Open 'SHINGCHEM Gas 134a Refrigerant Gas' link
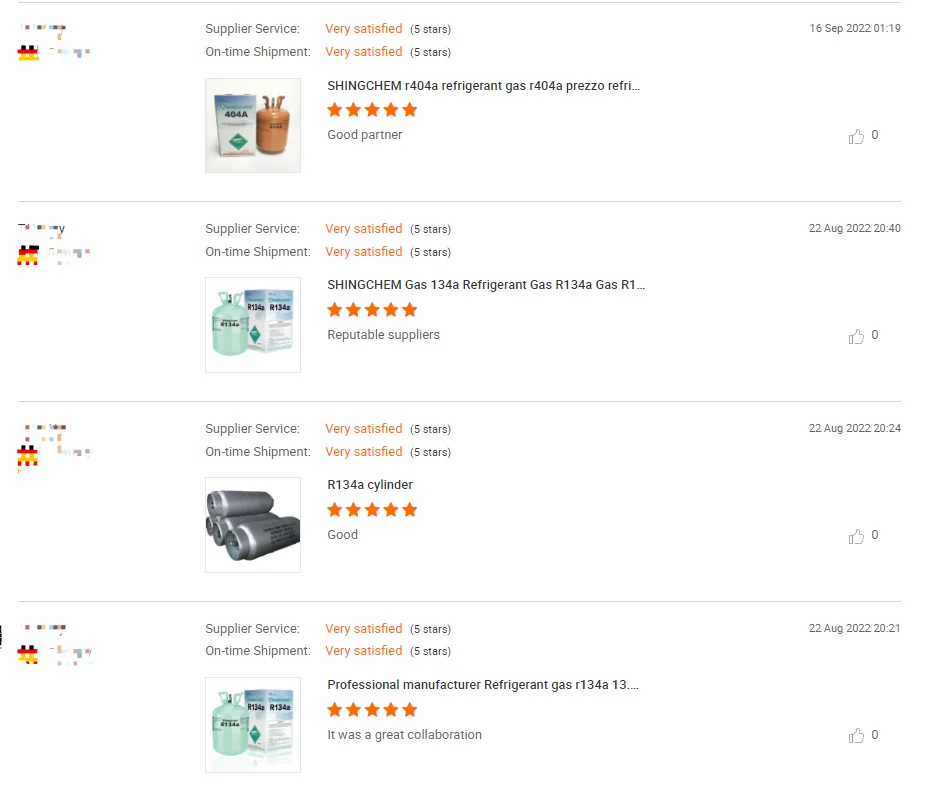This screenshot has height=791, width=925. tap(486, 285)
